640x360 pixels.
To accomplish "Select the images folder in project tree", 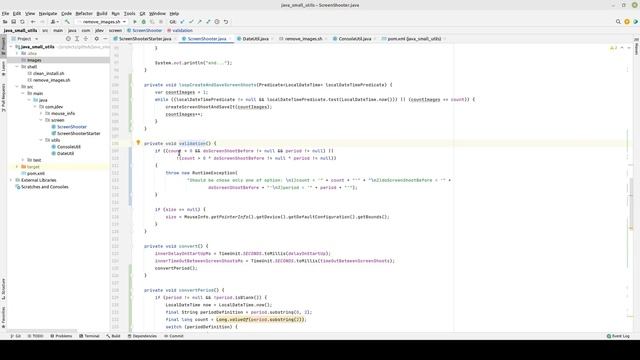I will [58, 60].
